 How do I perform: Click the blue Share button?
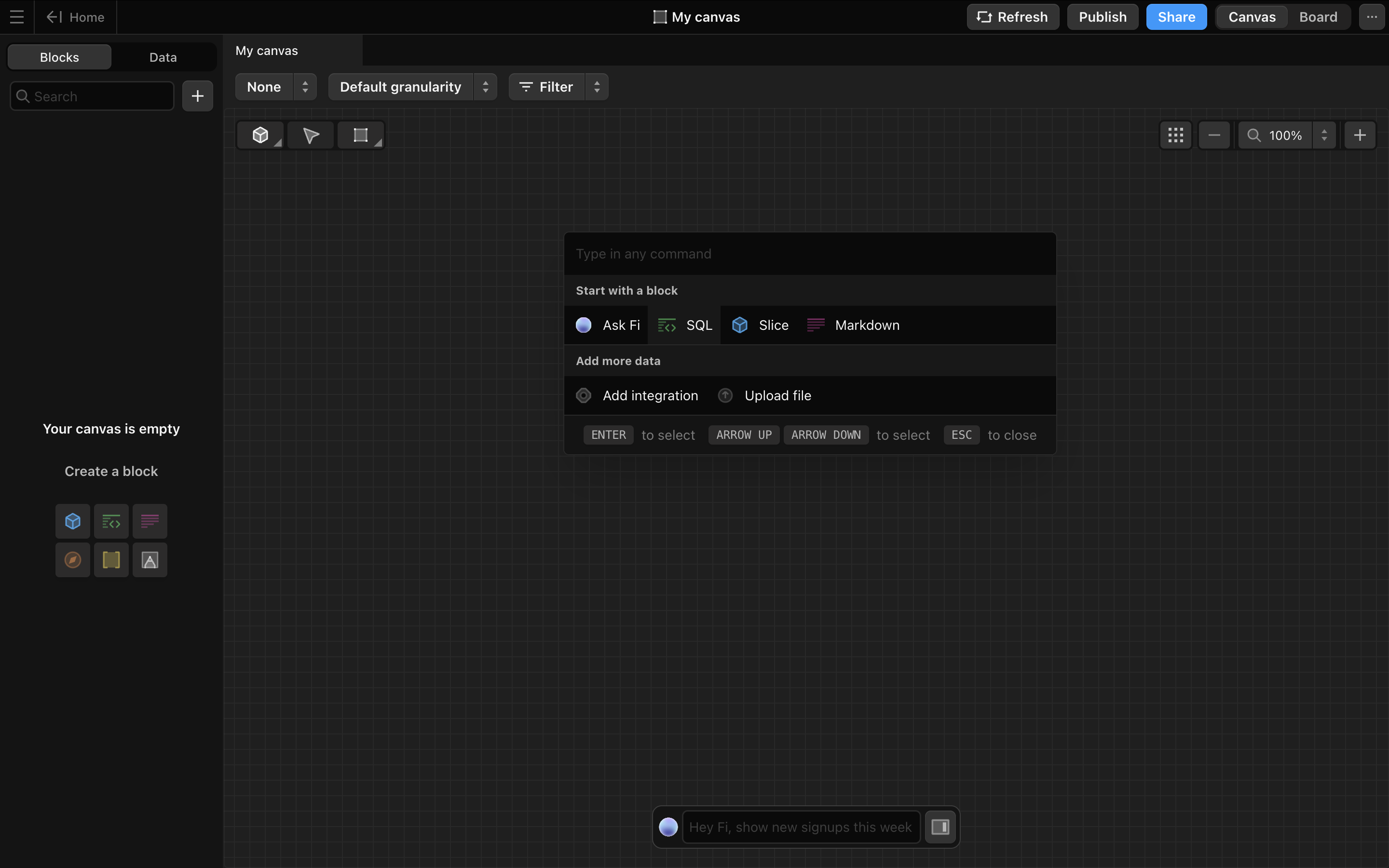(x=1176, y=17)
